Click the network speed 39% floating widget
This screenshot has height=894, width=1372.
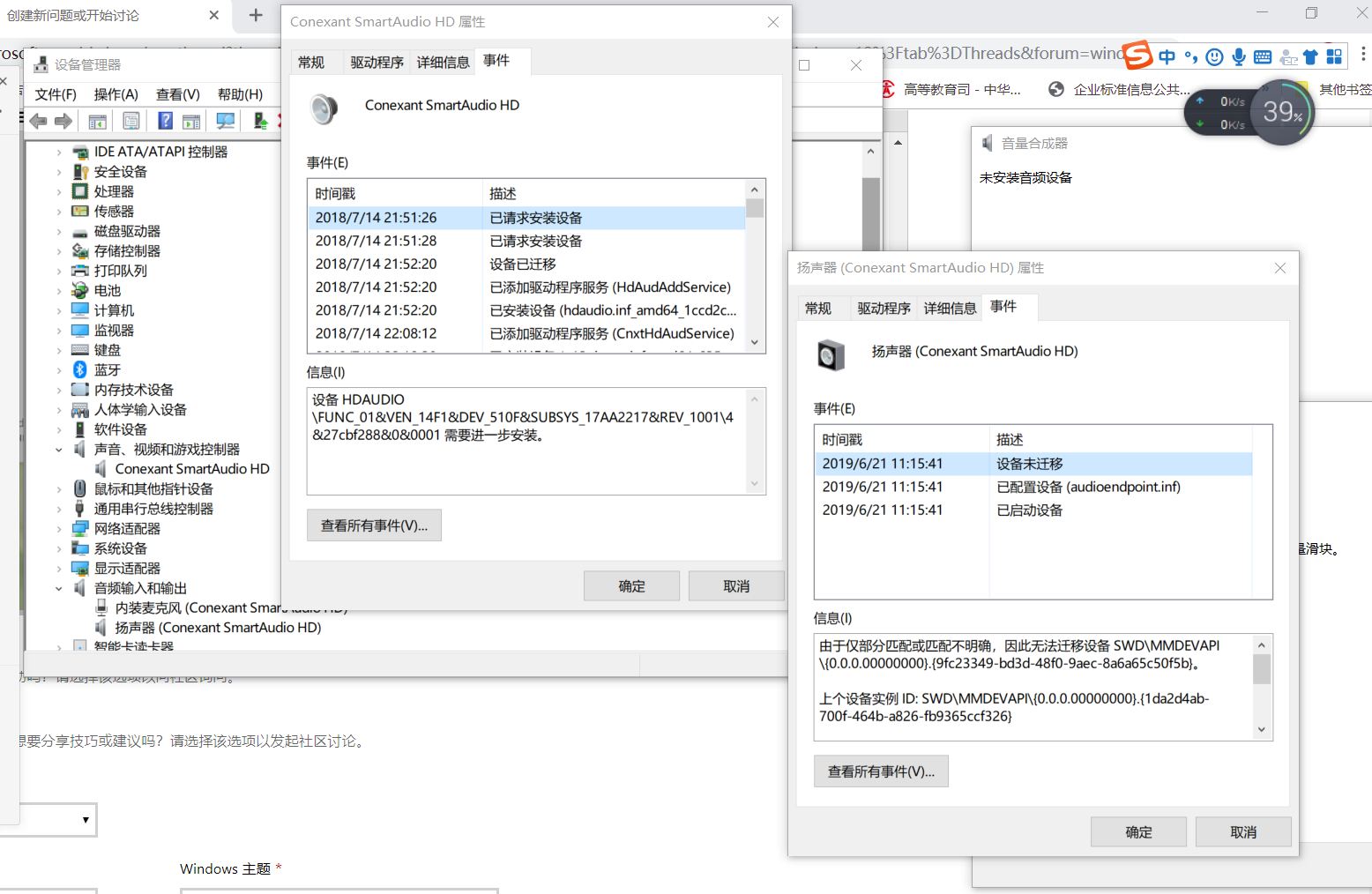click(1282, 112)
